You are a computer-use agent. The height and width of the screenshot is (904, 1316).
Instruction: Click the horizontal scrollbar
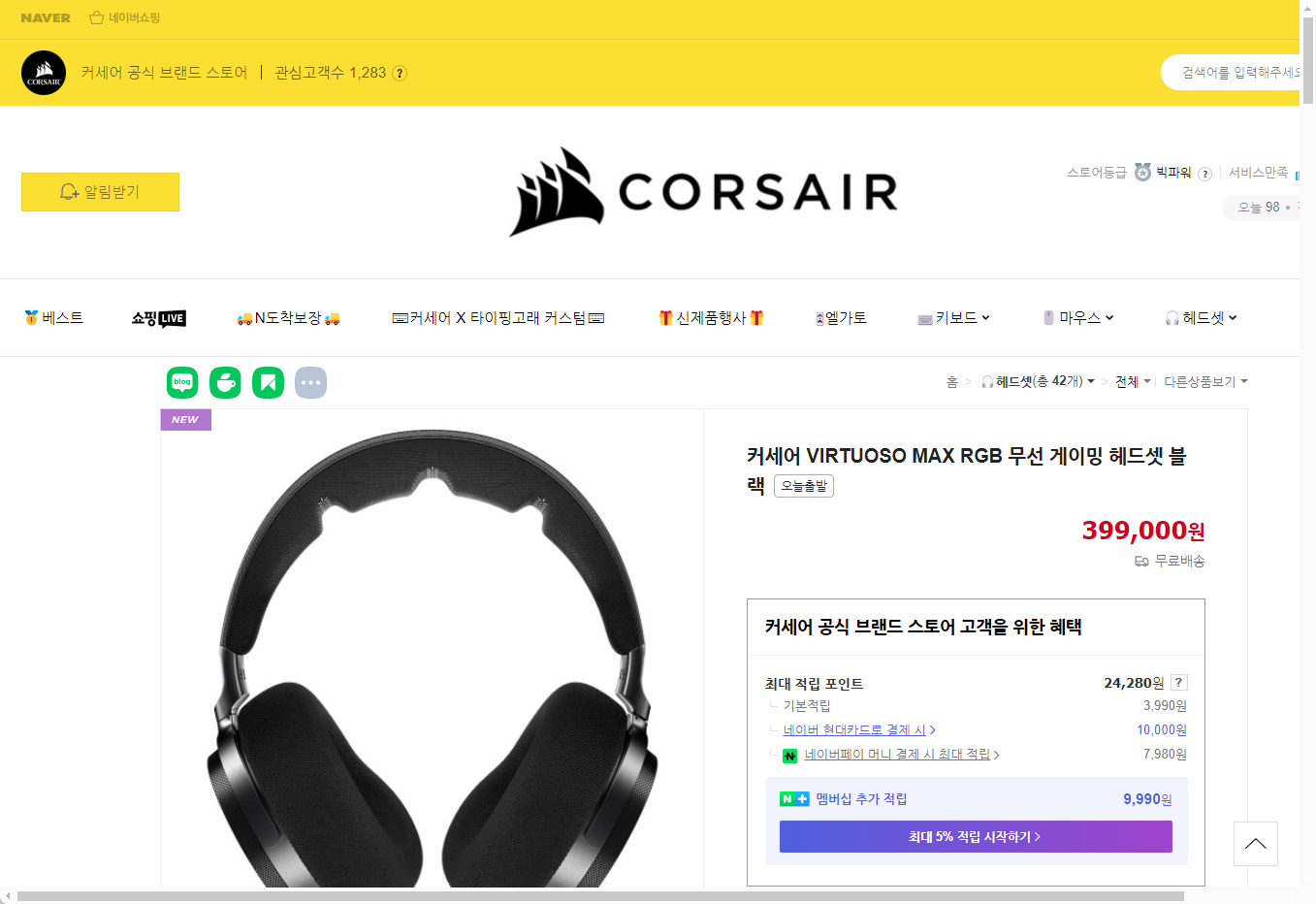[601, 896]
